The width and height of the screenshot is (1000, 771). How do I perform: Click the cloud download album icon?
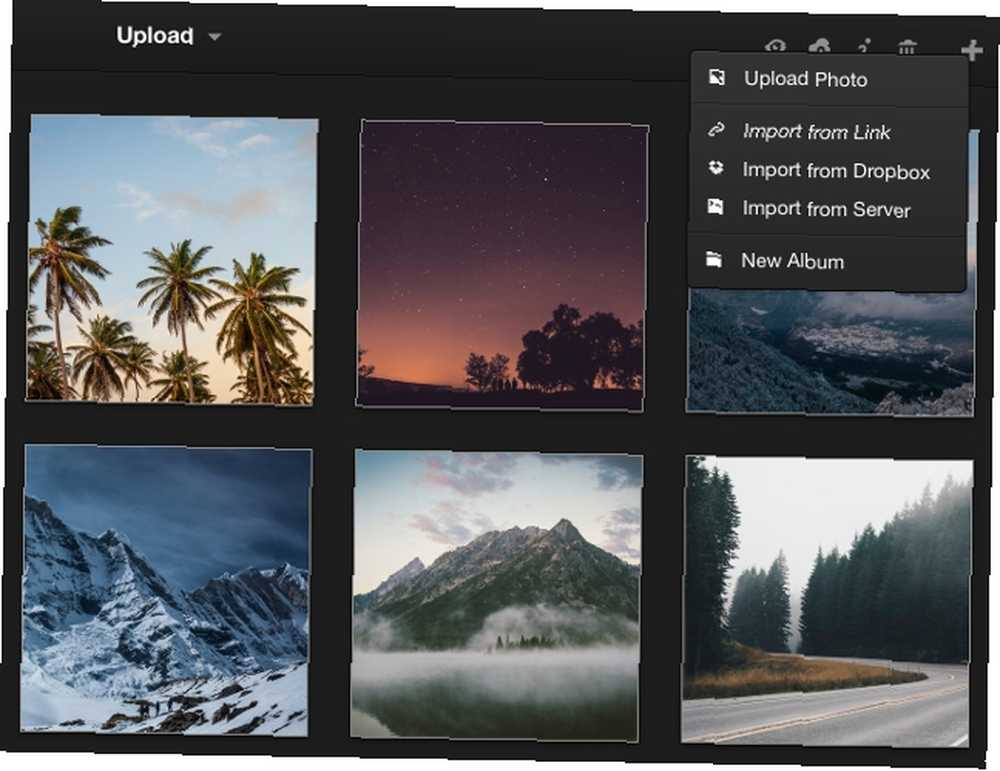pos(820,46)
